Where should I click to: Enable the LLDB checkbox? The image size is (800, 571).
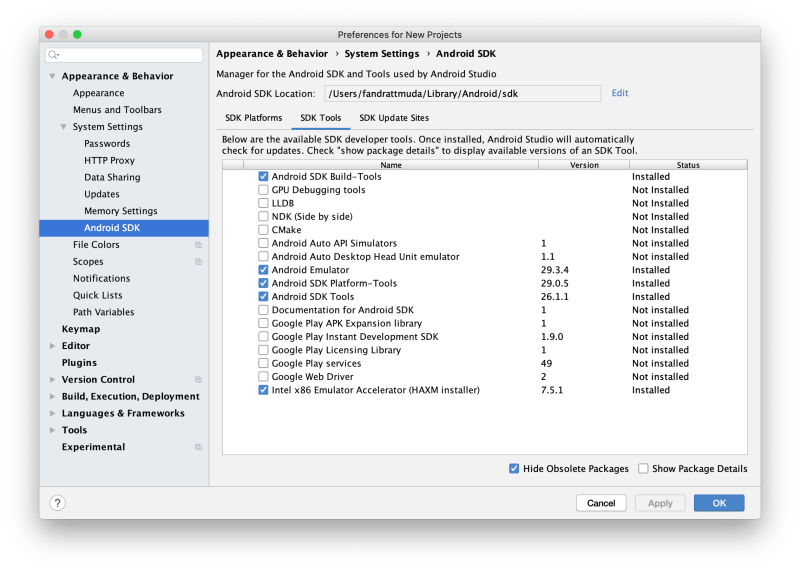tap(263, 203)
